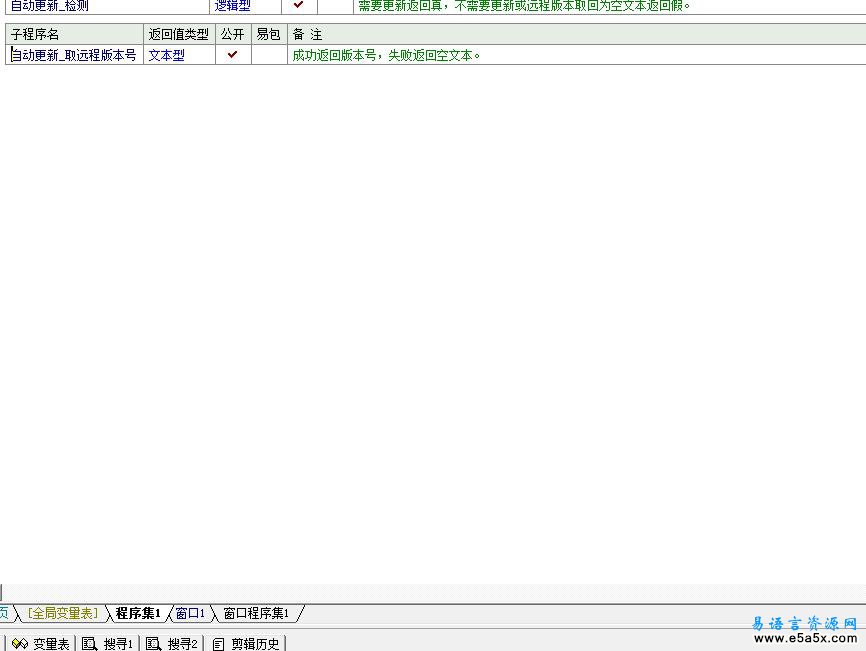Click remark 成功返回版本号，失败返回空文本

(386, 55)
